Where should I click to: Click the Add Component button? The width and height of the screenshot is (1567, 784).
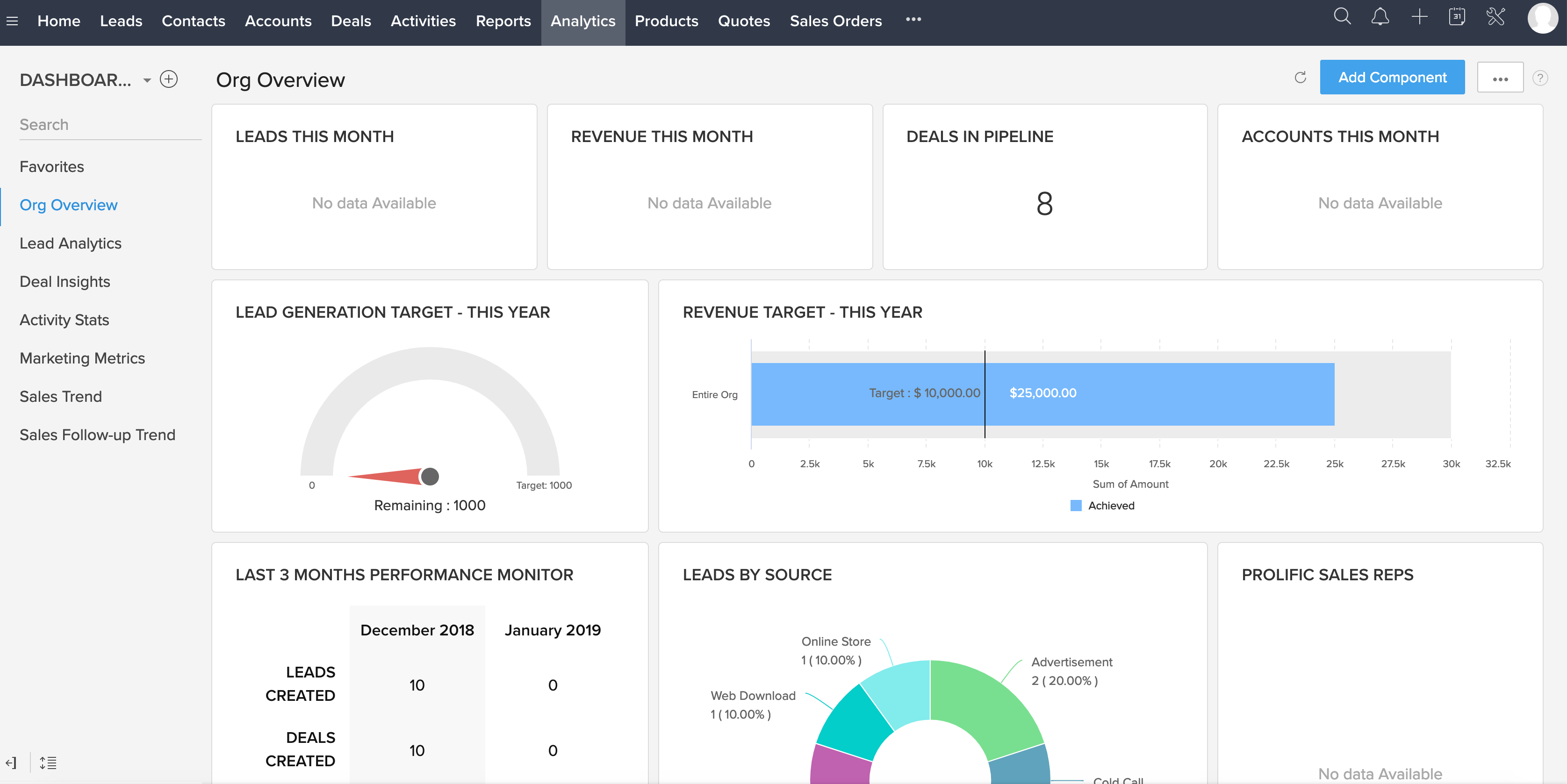(x=1392, y=77)
